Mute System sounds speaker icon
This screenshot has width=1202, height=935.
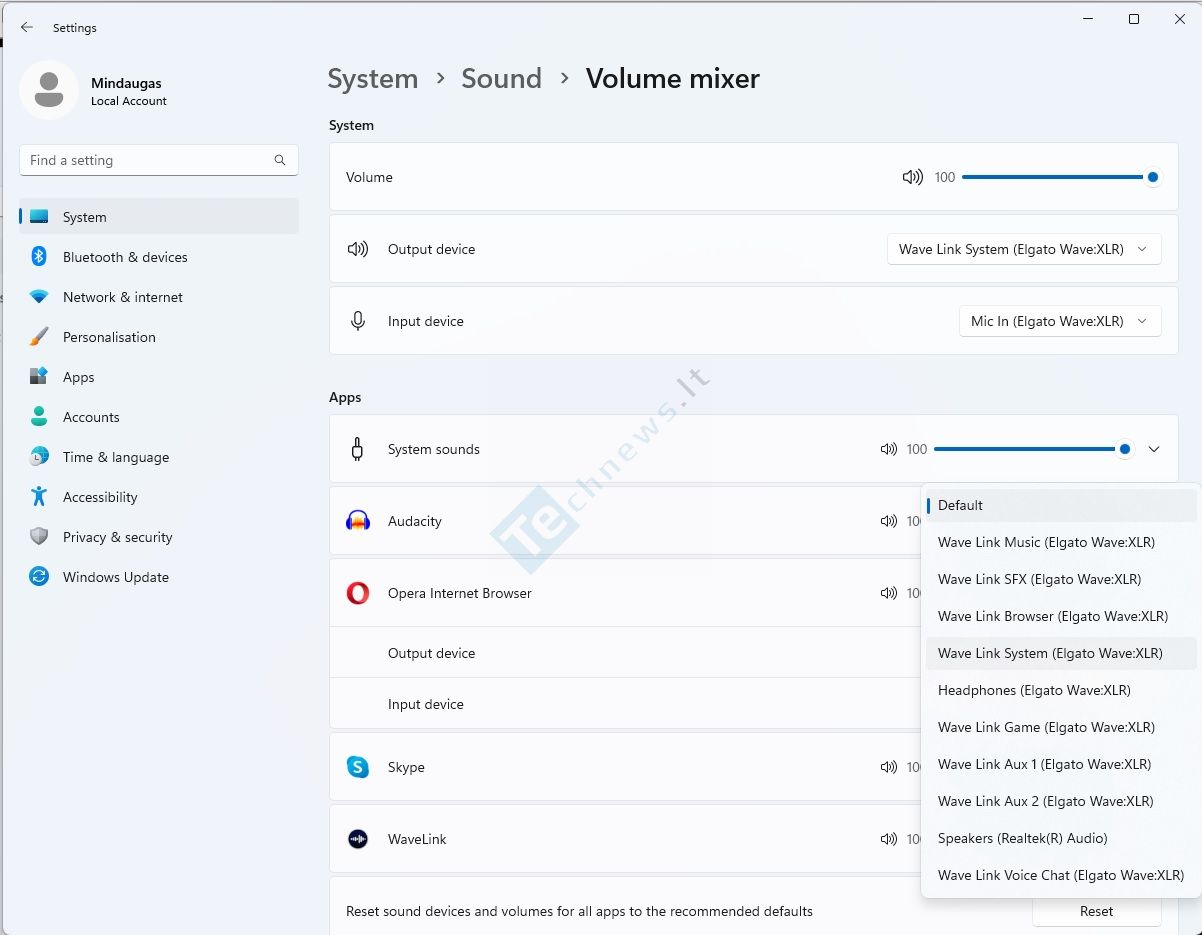click(889, 449)
